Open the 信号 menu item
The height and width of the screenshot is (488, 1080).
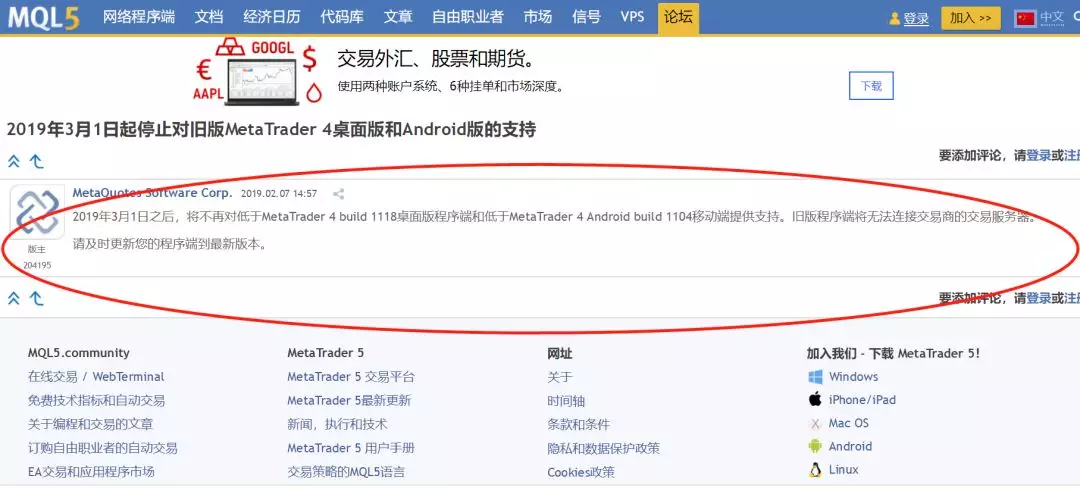(586, 17)
